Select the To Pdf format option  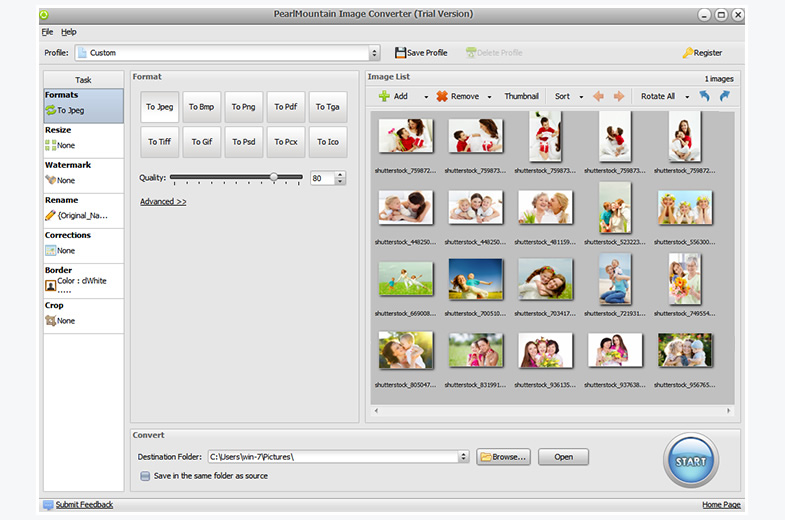click(x=286, y=107)
